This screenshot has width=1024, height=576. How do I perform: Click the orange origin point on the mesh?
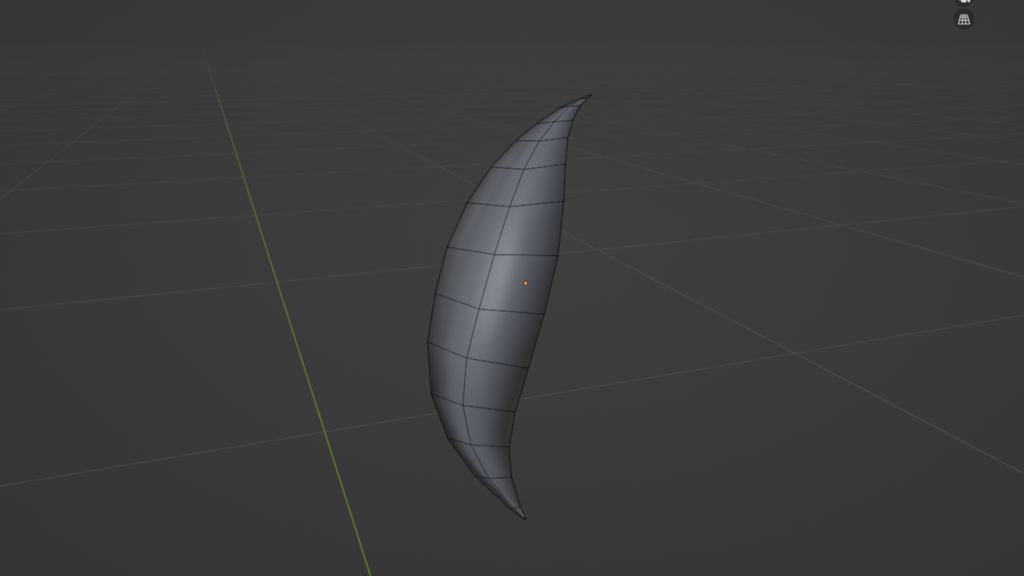tap(525, 285)
